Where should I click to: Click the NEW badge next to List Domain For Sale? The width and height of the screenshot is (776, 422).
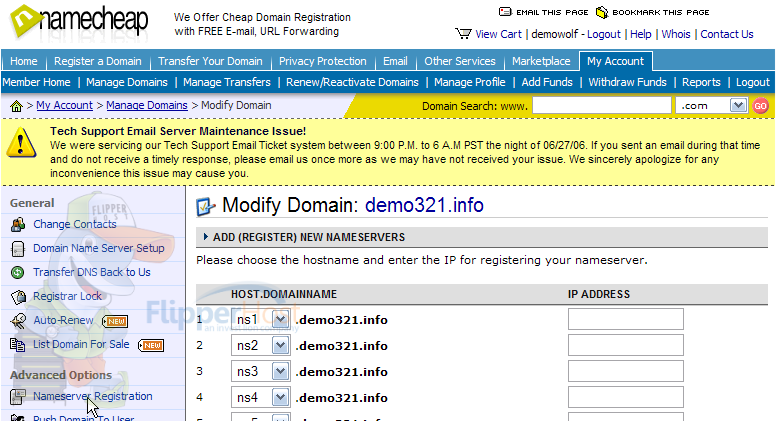pyautogui.click(x=151, y=345)
